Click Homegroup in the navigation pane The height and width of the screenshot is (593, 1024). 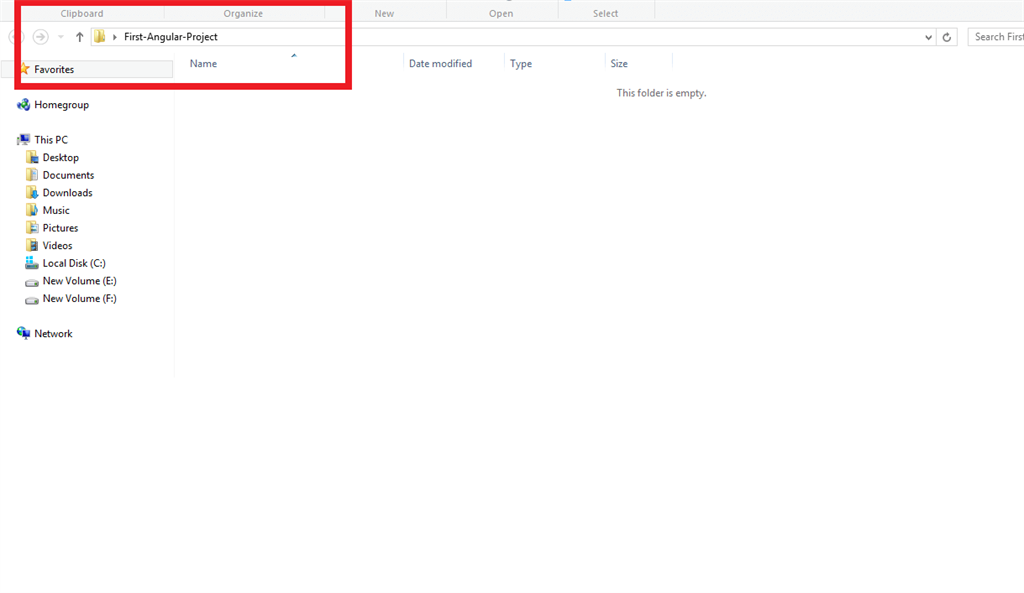[x=58, y=104]
